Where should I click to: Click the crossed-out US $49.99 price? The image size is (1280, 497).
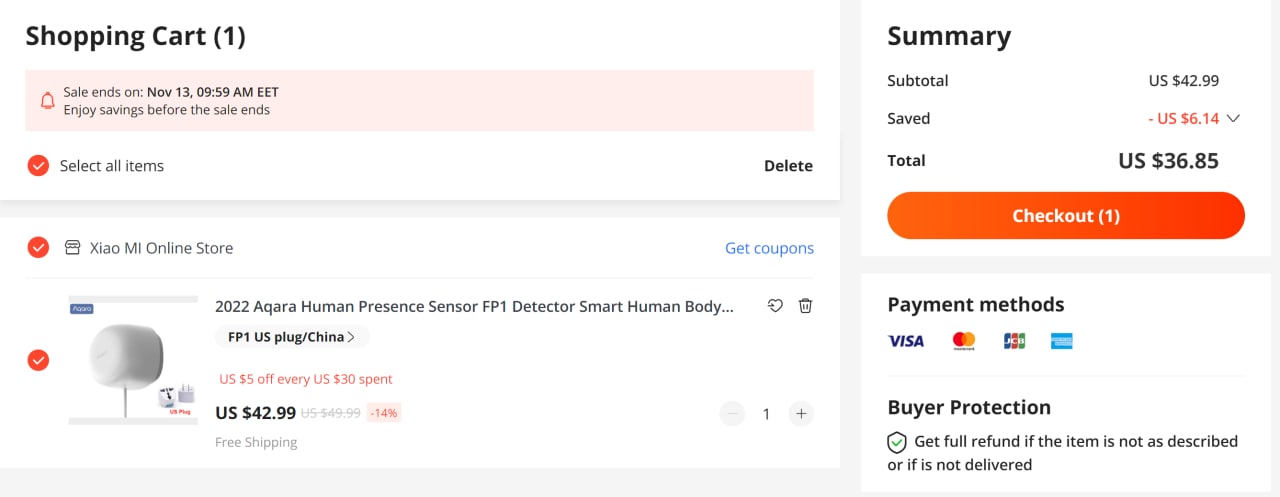331,413
